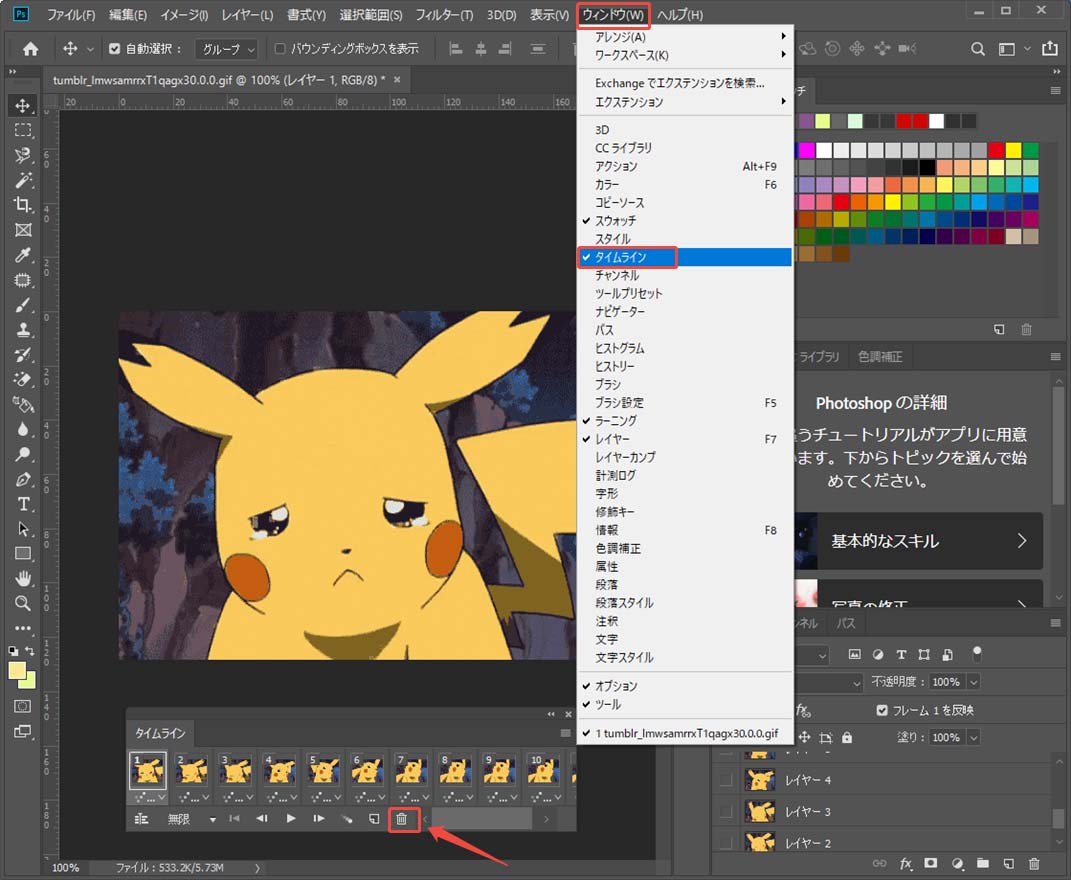Create a new layer

click(1009, 863)
